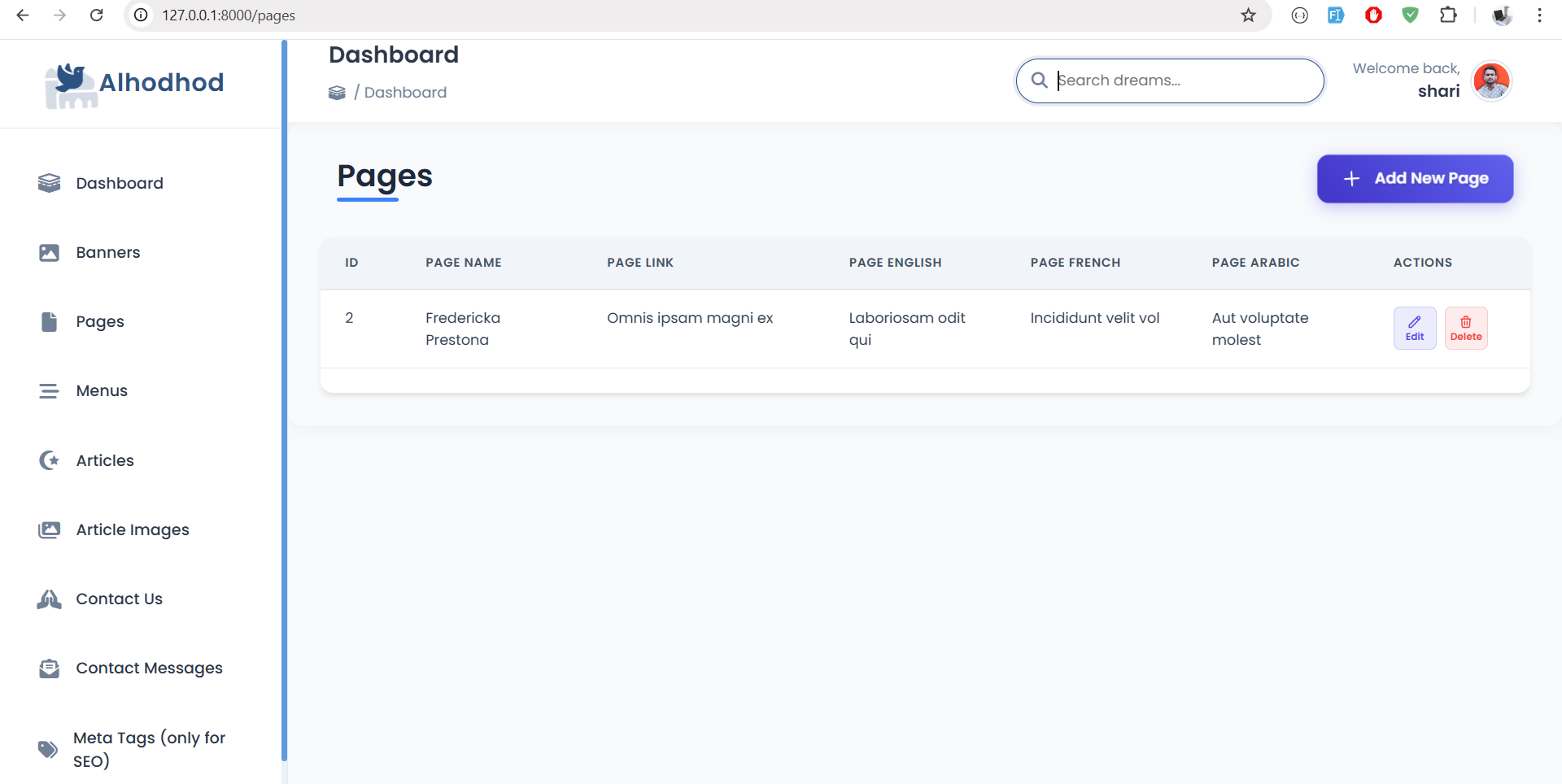Edit the Fredericka Prestona page
This screenshot has height=784, width=1562.
[x=1414, y=328]
